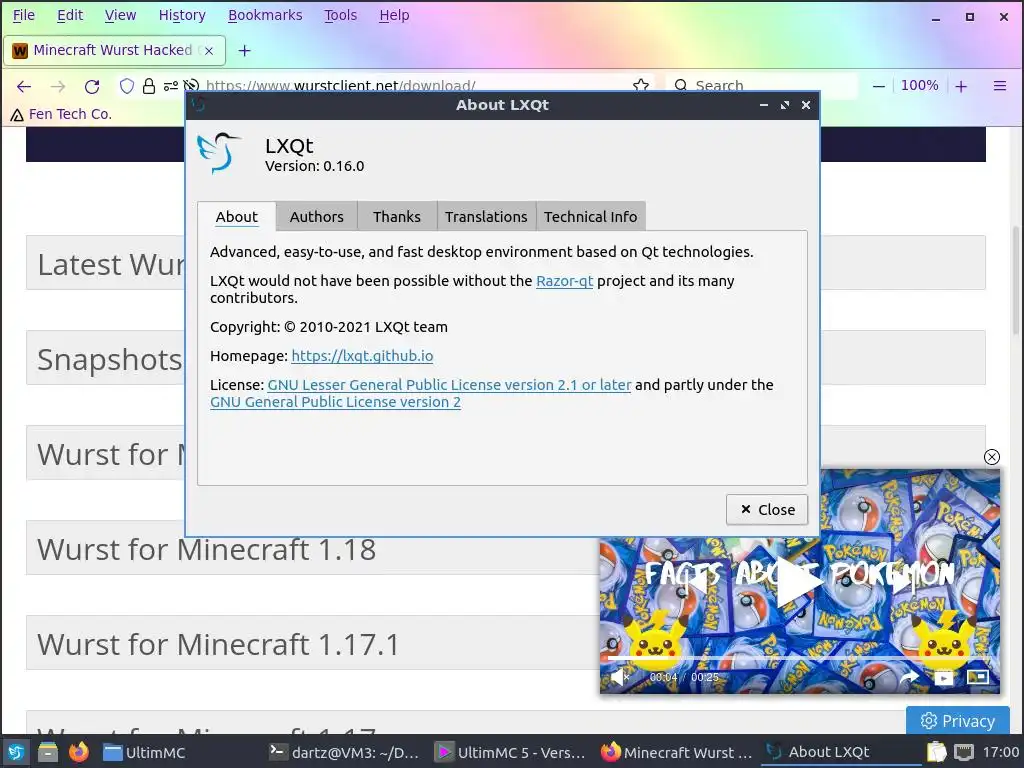Open the Razor-qt link
This screenshot has width=1024, height=768.
pyautogui.click(x=564, y=281)
